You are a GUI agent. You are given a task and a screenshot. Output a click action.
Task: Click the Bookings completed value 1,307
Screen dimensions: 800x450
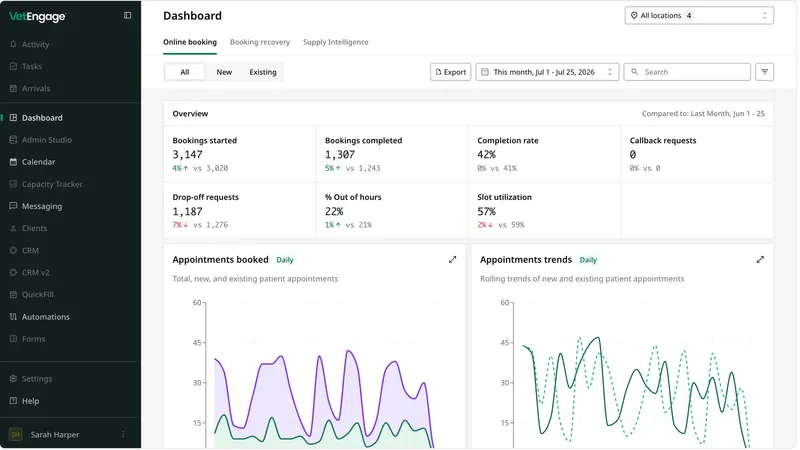pos(340,155)
